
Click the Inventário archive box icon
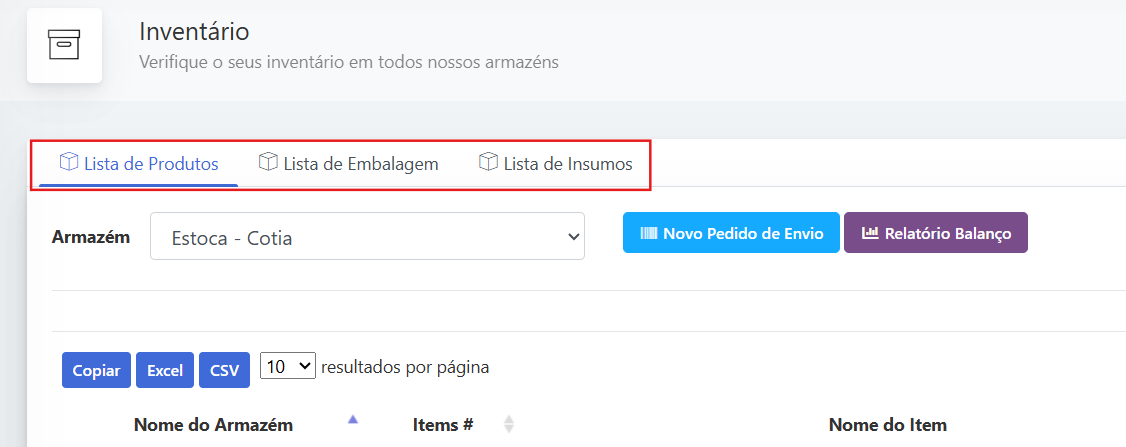coord(64,45)
